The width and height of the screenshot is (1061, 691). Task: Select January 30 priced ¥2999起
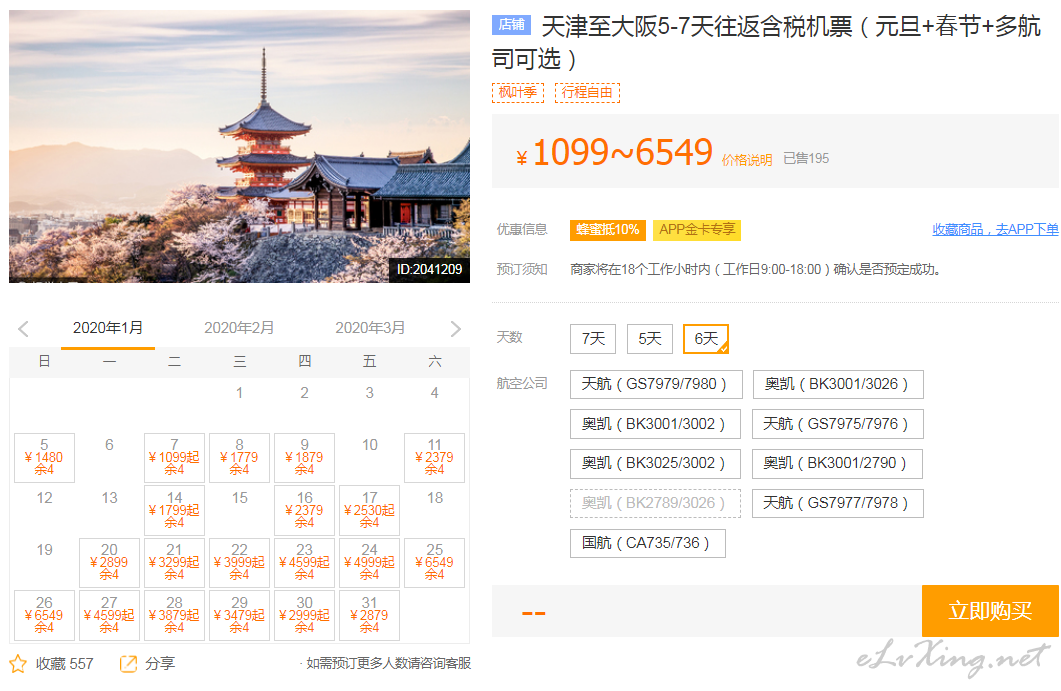(304, 615)
